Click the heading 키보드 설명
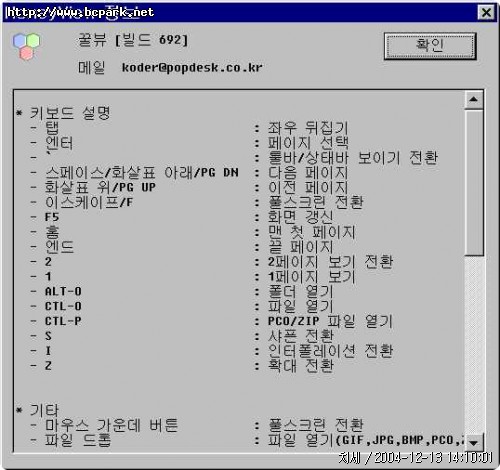The height and width of the screenshot is (470, 500). [70, 113]
